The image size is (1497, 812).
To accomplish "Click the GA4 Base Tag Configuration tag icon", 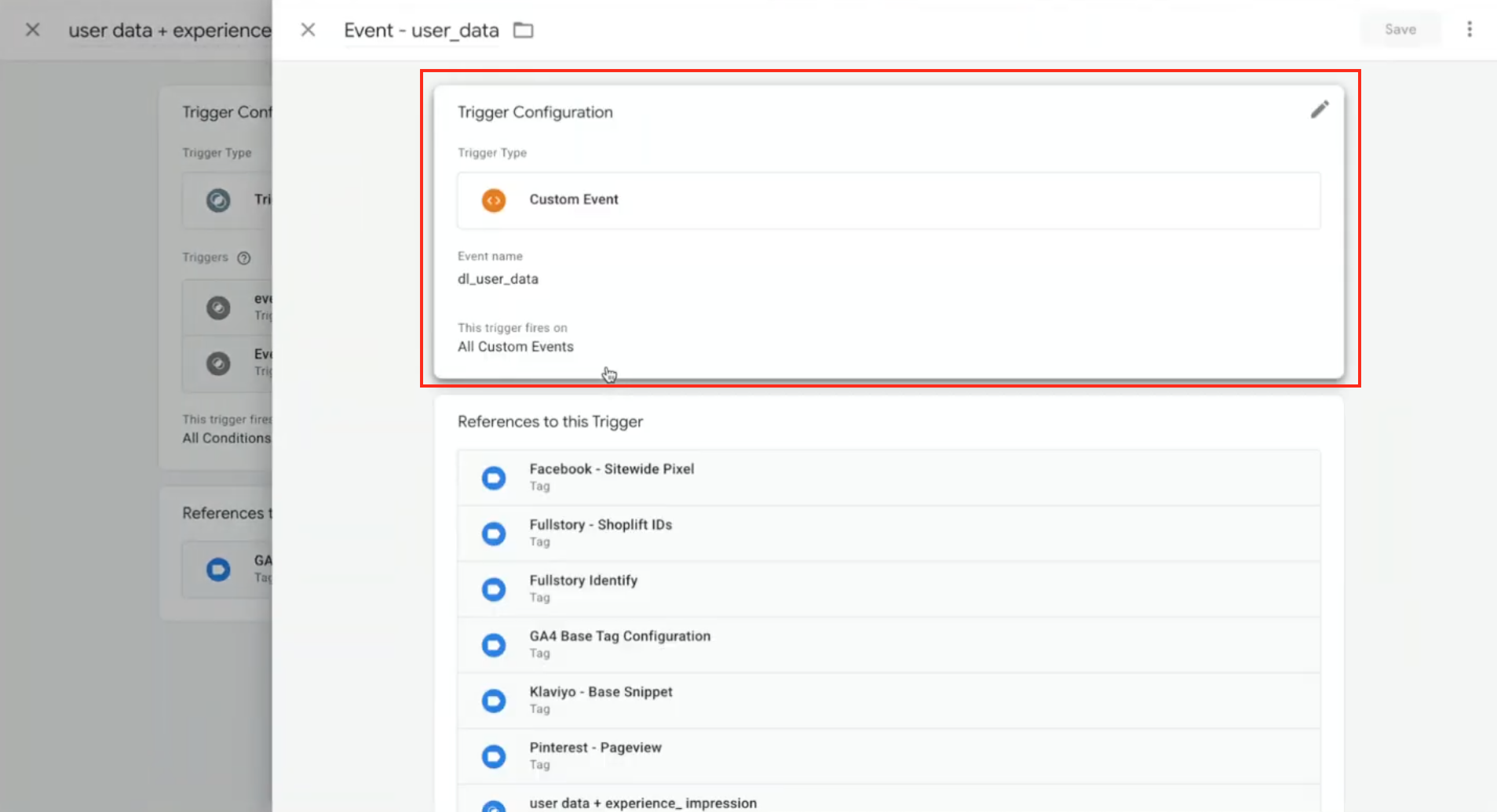I will 494,645.
